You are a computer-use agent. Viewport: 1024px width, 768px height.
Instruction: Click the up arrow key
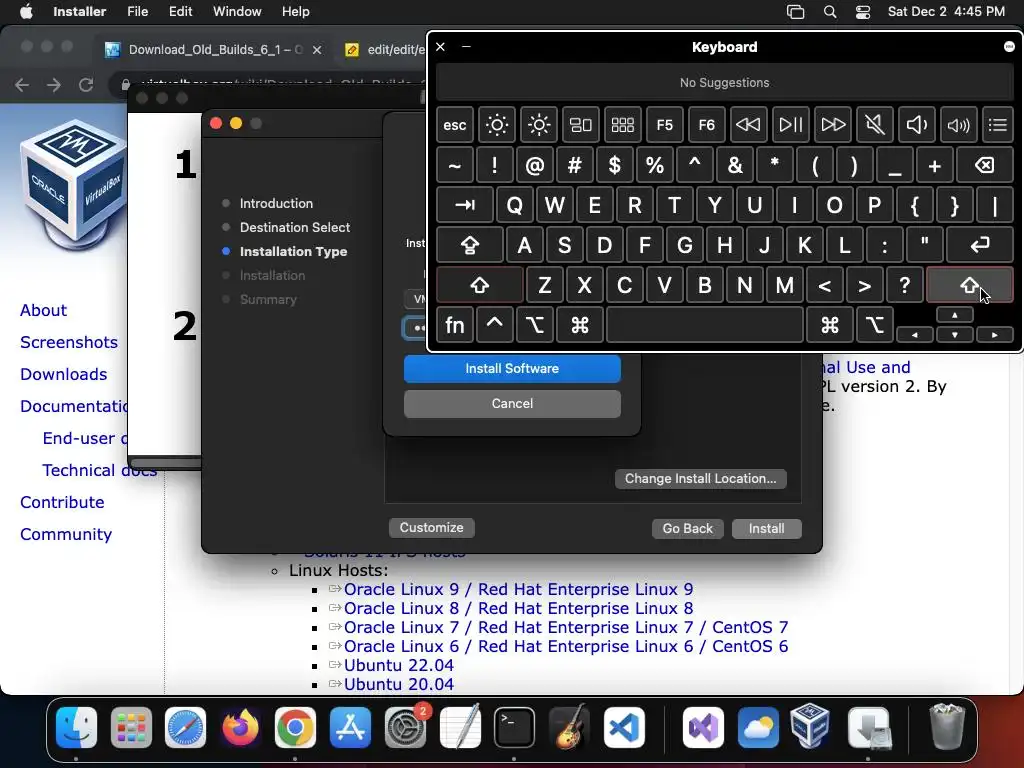point(955,315)
